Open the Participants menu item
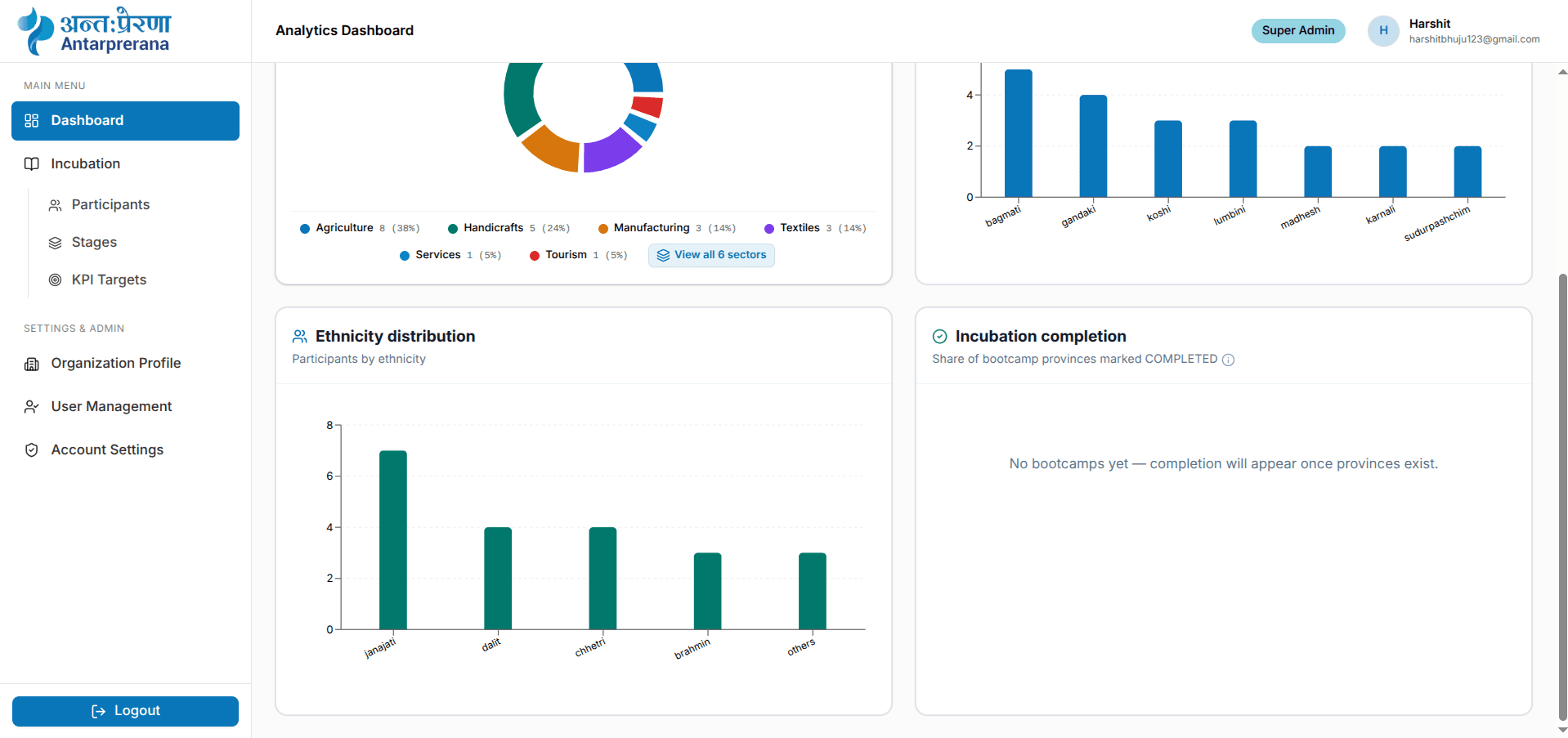The width and height of the screenshot is (1568, 738). (110, 205)
